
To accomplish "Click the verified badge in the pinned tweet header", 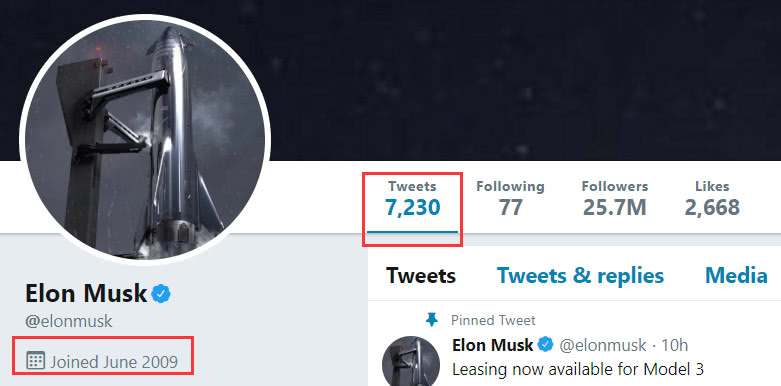I will click(x=546, y=344).
